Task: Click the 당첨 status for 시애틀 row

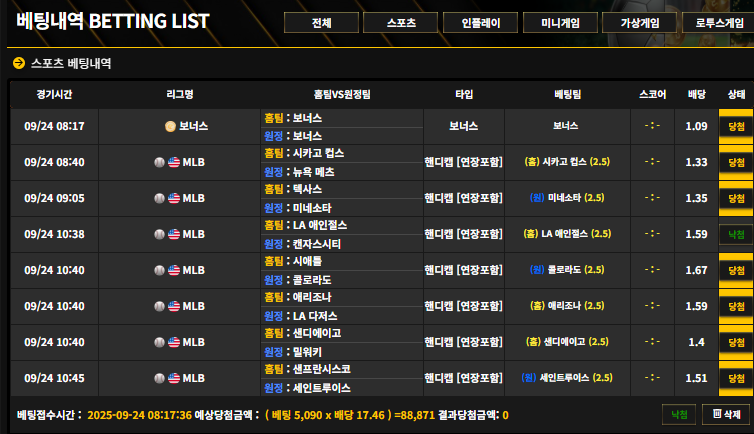Action: (x=736, y=271)
